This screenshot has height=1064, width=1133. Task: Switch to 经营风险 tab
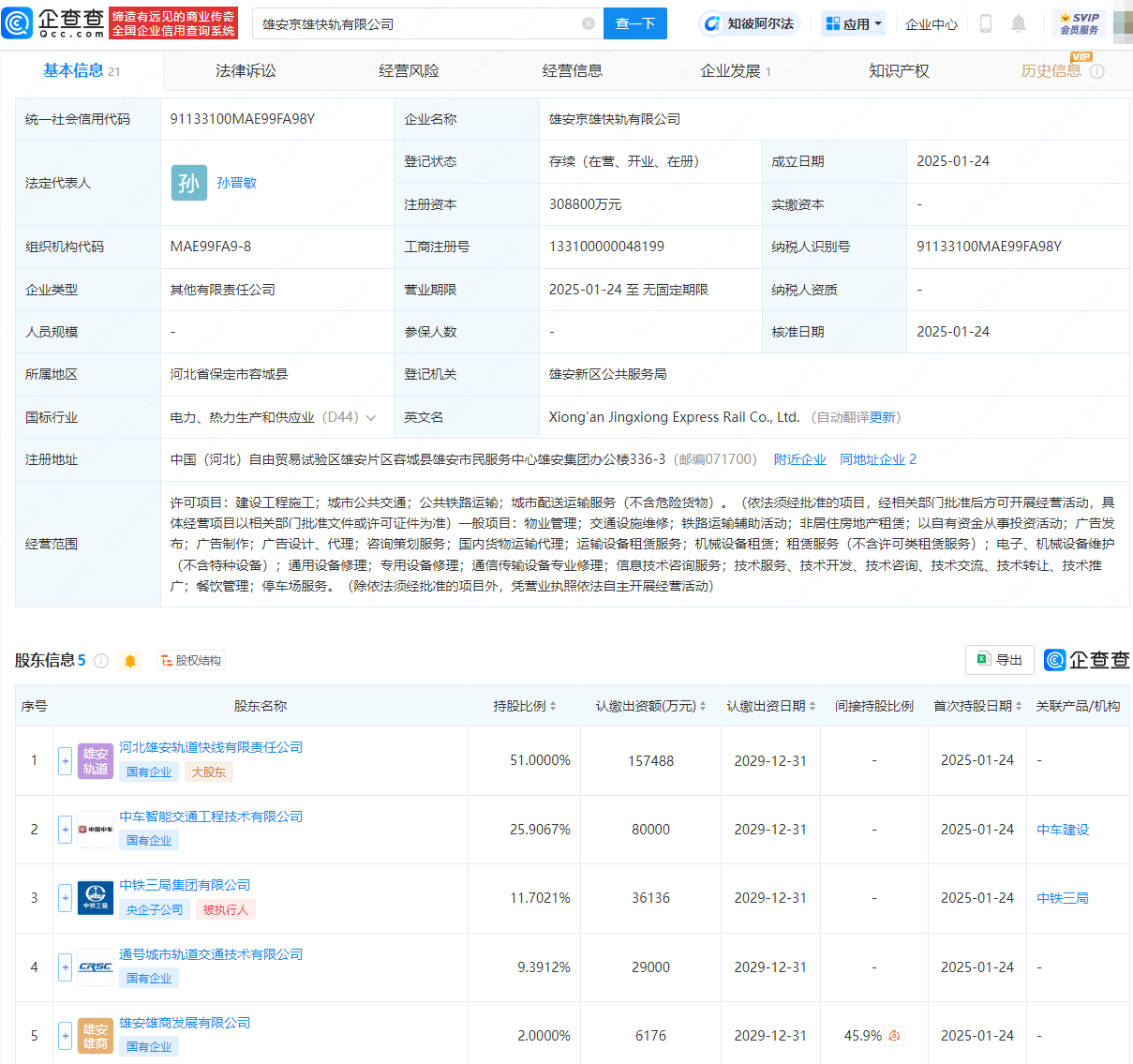409,71
